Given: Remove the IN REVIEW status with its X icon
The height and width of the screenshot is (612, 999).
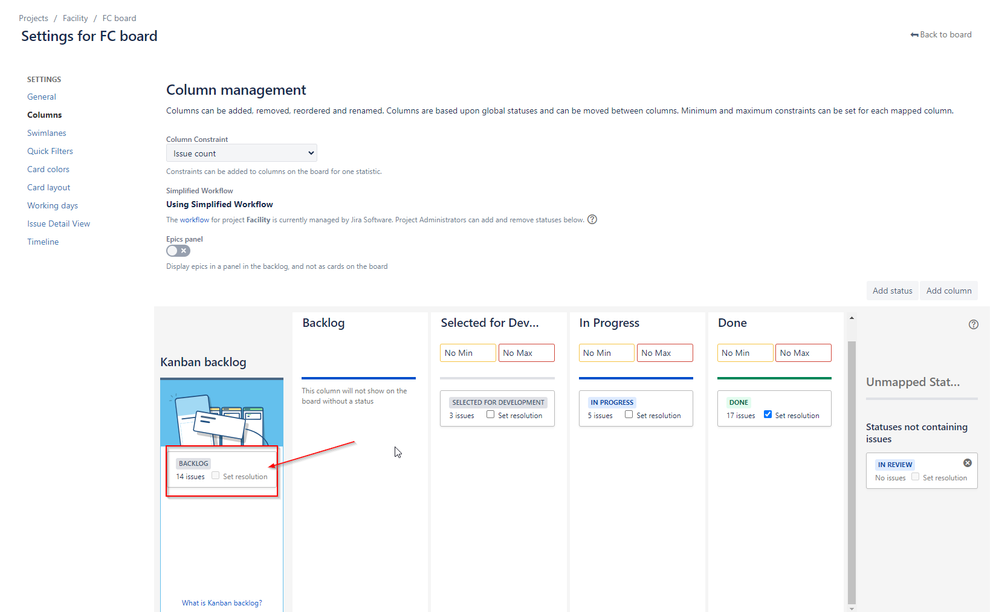Looking at the screenshot, I should (967, 463).
